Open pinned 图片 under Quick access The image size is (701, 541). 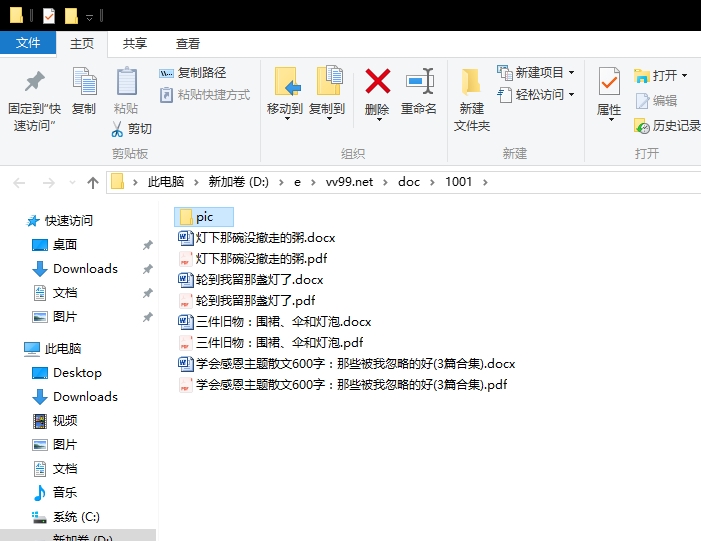[x=55, y=317]
